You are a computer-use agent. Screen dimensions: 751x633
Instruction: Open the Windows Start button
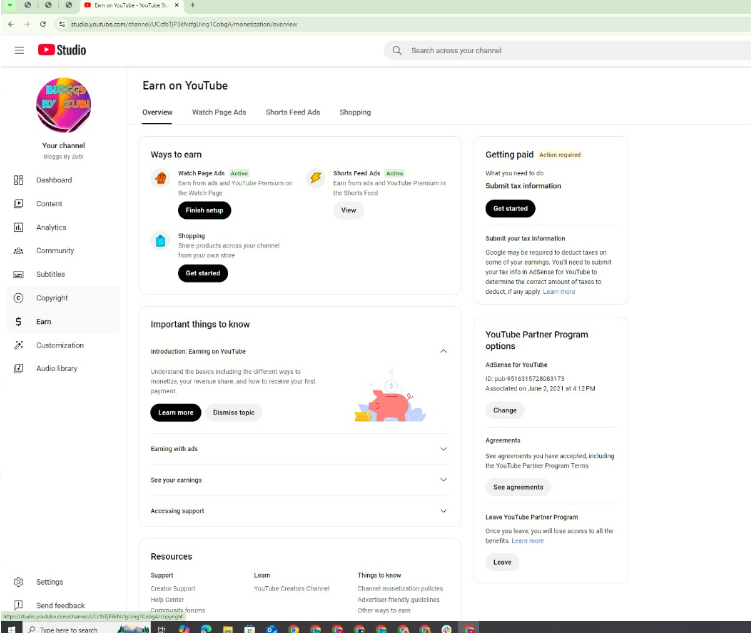coord(11,629)
